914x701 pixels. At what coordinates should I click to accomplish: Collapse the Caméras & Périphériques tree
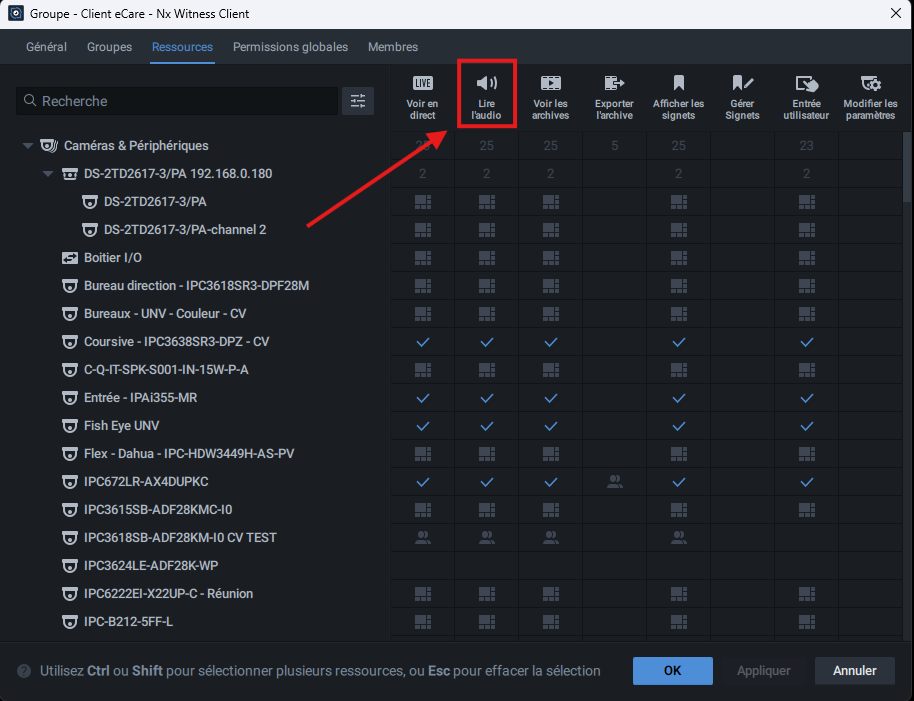pyautogui.click(x=28, y=146)
